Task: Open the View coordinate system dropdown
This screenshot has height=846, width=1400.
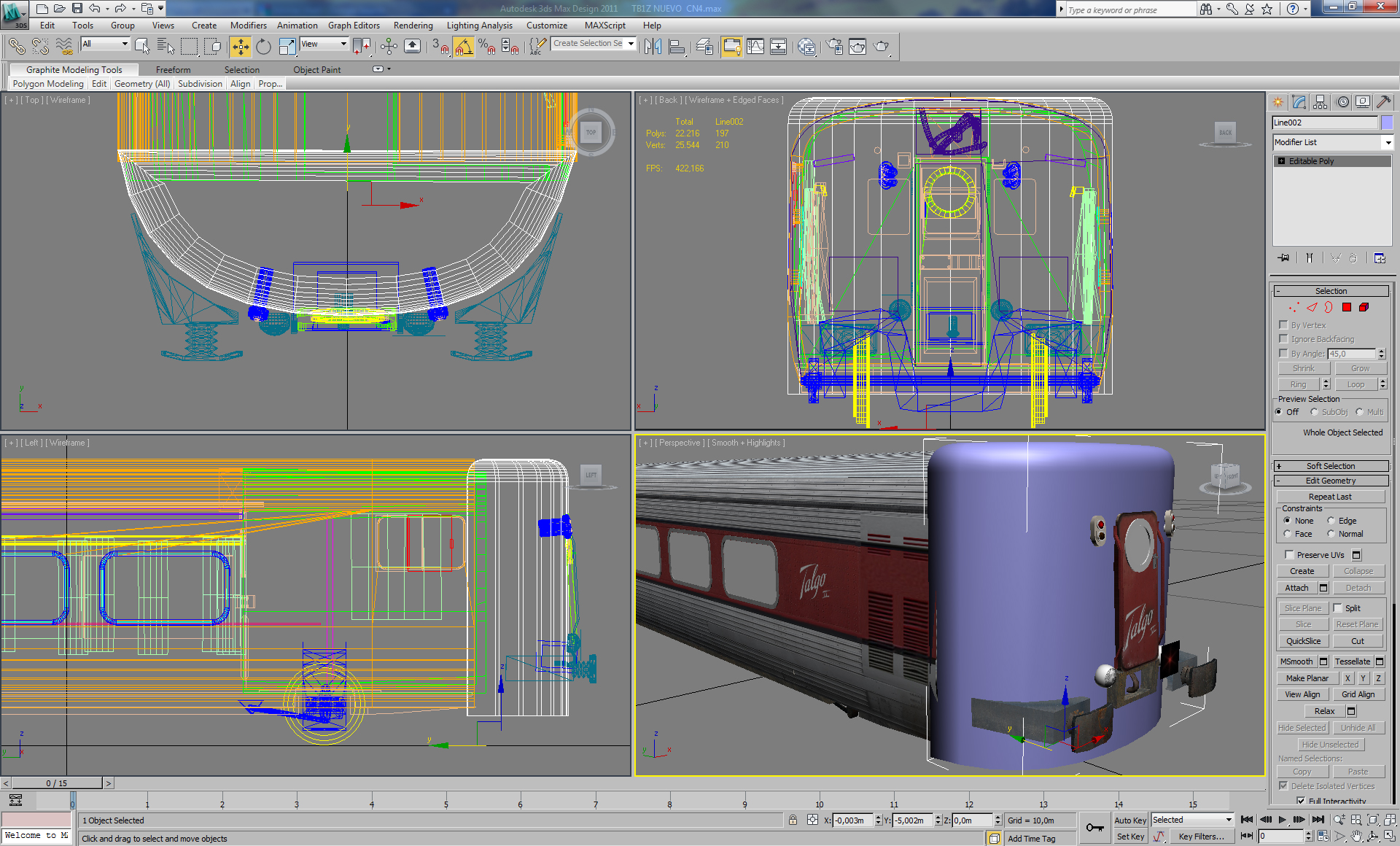Action: 324,44
